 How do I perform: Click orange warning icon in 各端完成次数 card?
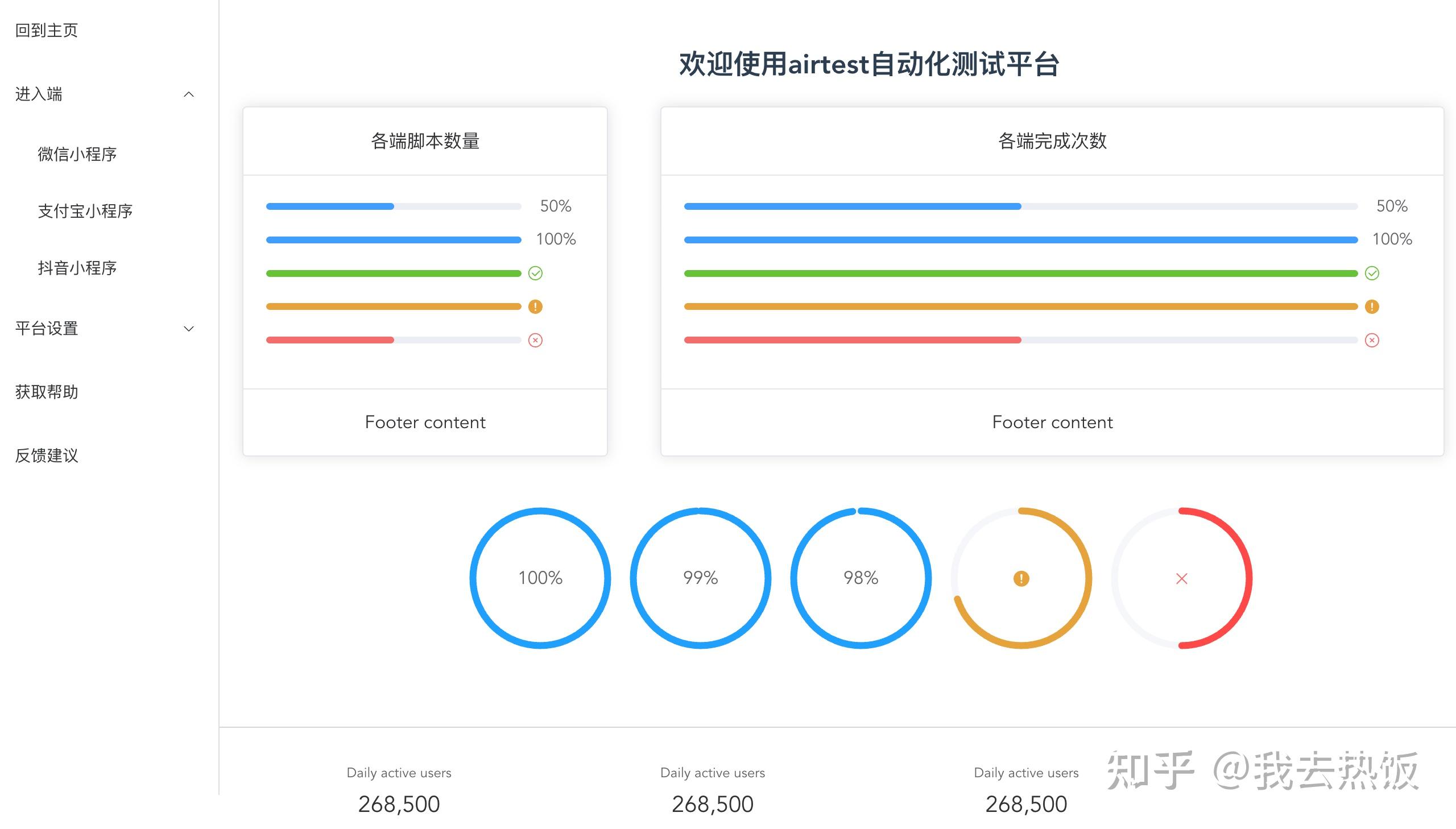pyautogui.click(x=1372, y=307)
